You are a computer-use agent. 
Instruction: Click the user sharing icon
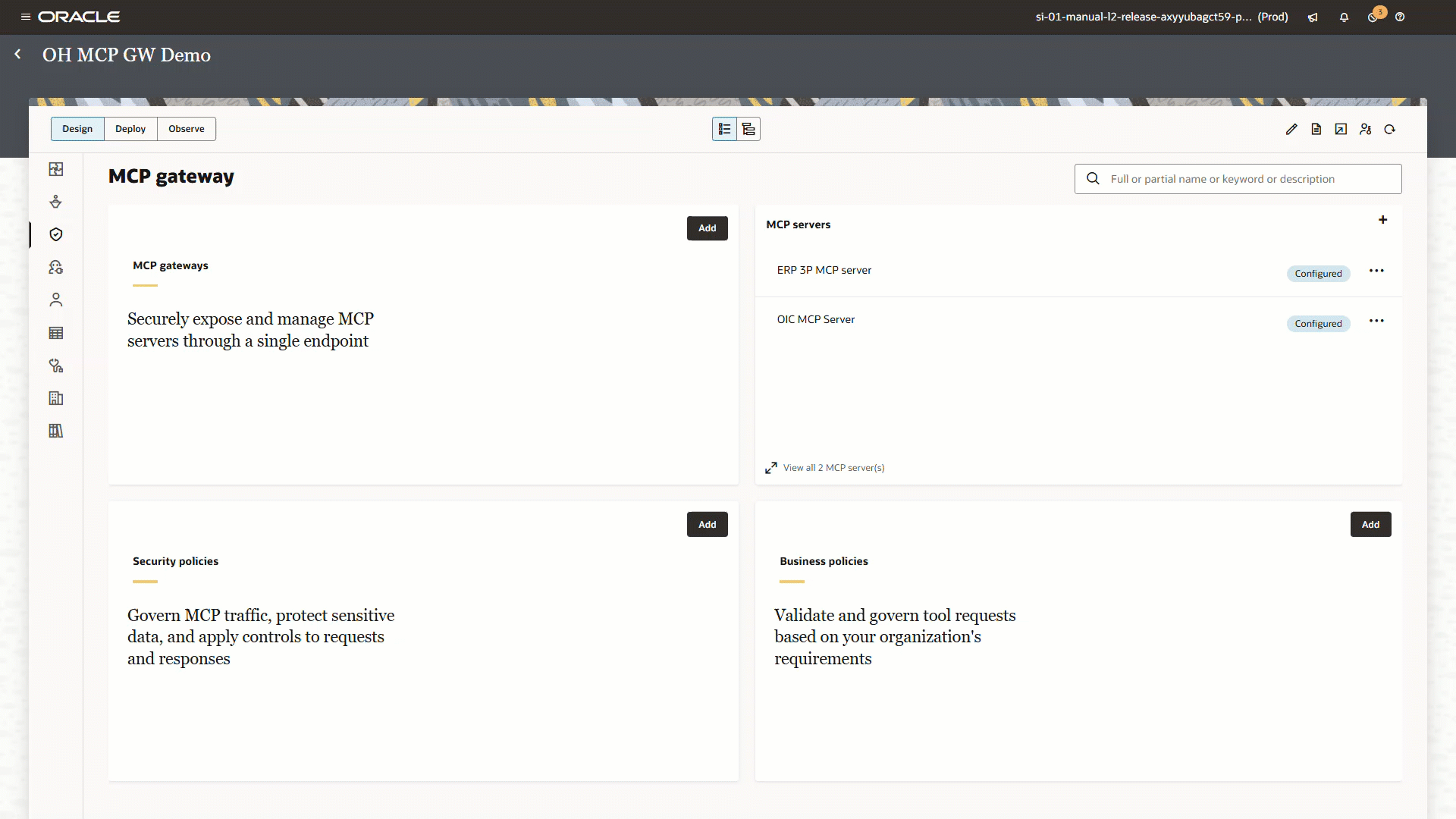click(1366, 130)
